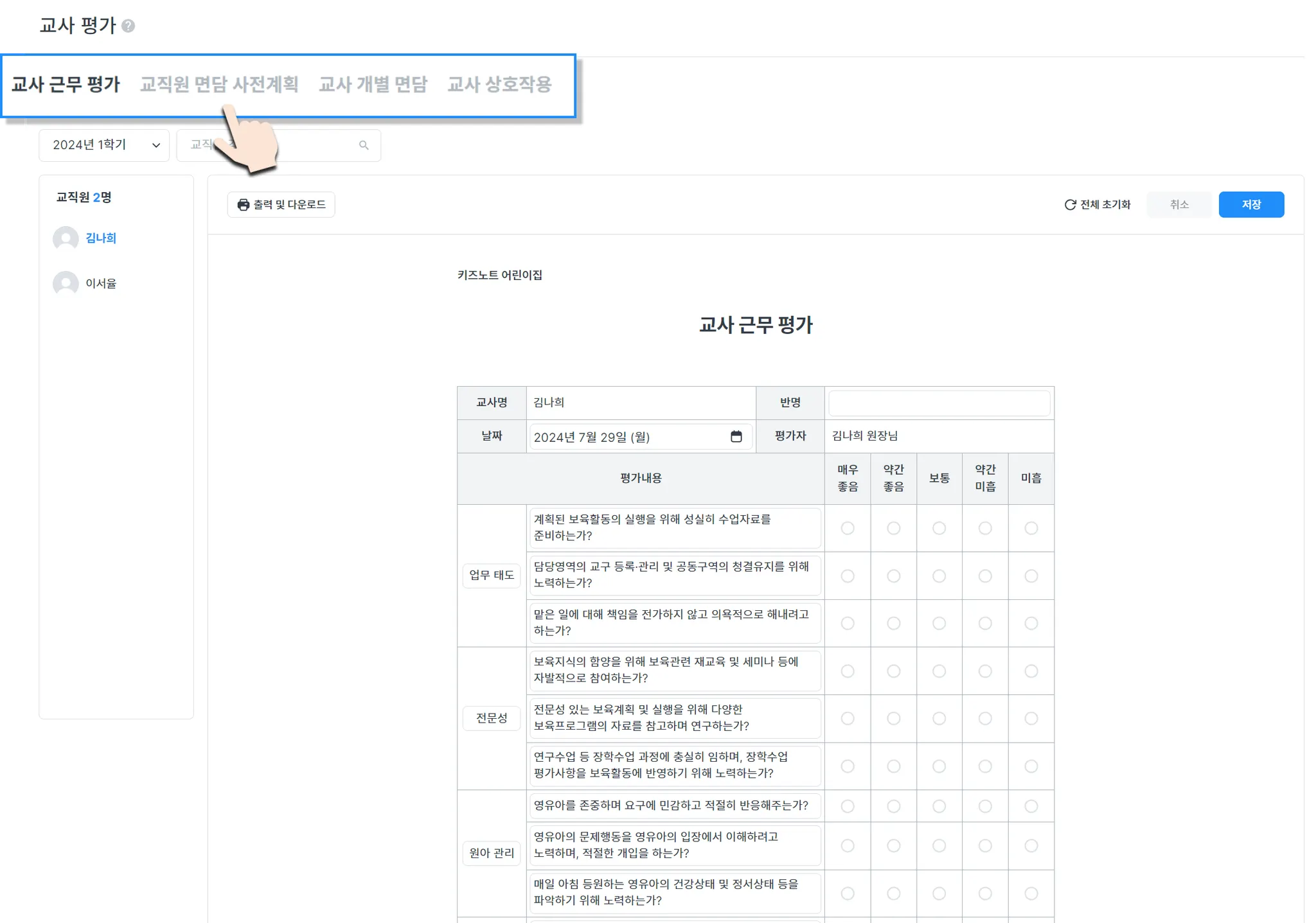
Task: Click the 반명 input field
Action: (x=939, y=403)
